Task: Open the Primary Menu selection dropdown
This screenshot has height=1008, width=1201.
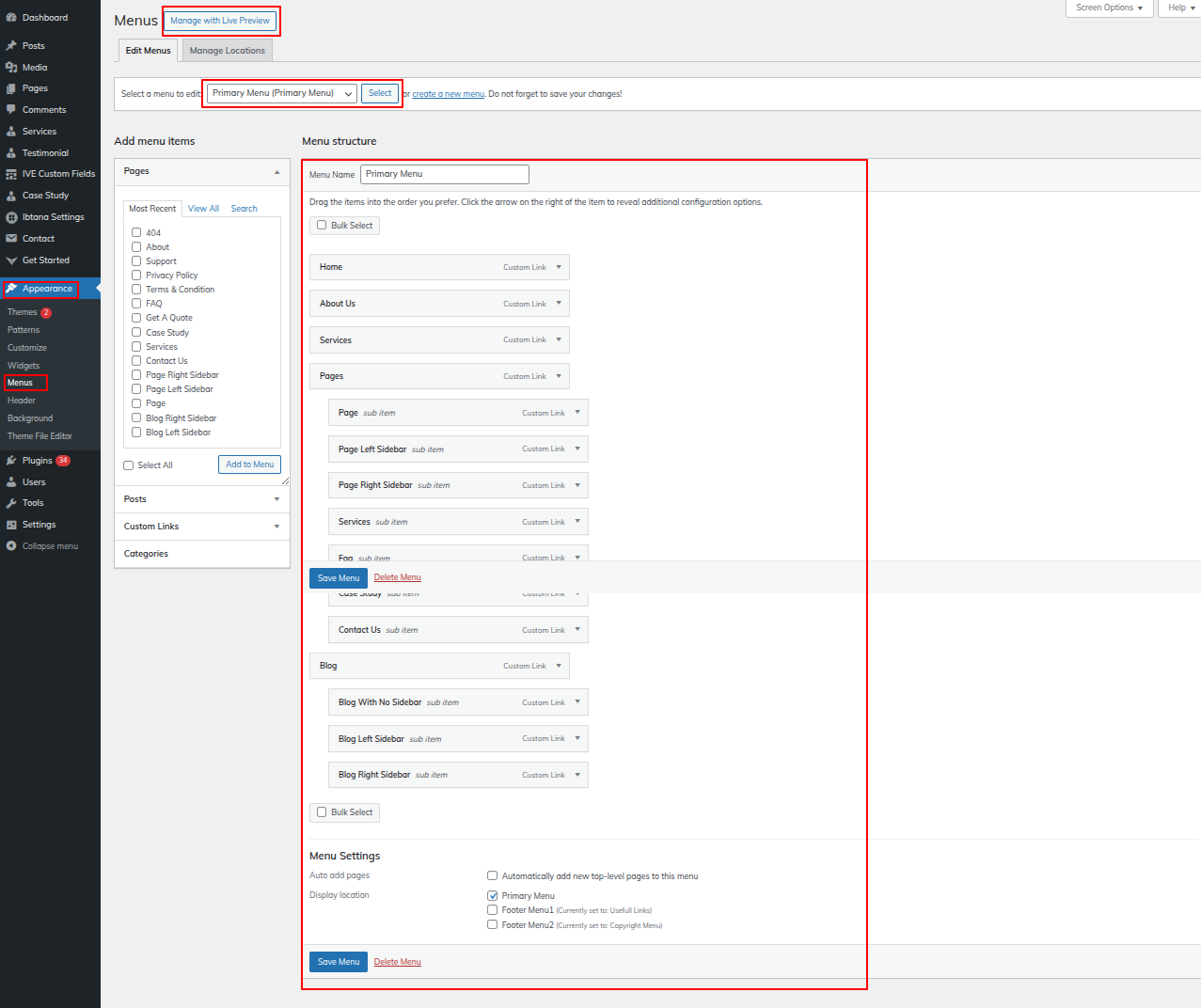Action: coord(282,93)
